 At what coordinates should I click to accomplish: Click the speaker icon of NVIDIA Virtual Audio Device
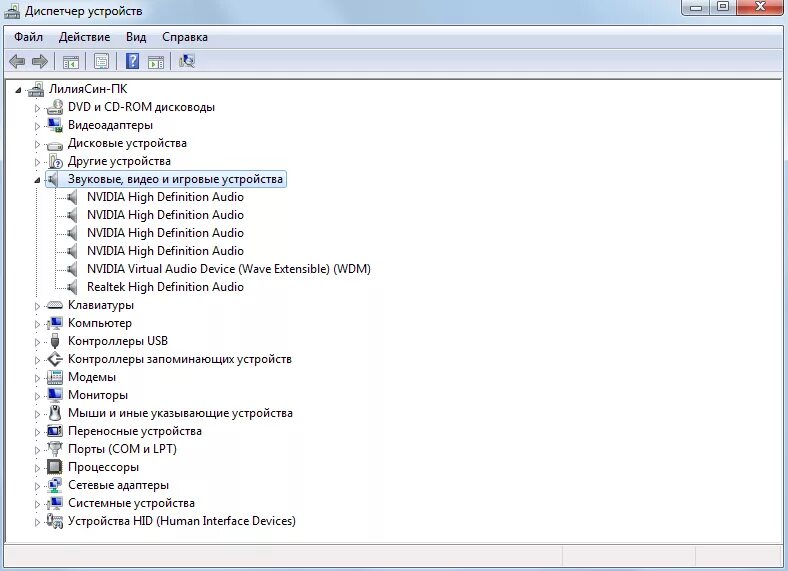point(72,269)
